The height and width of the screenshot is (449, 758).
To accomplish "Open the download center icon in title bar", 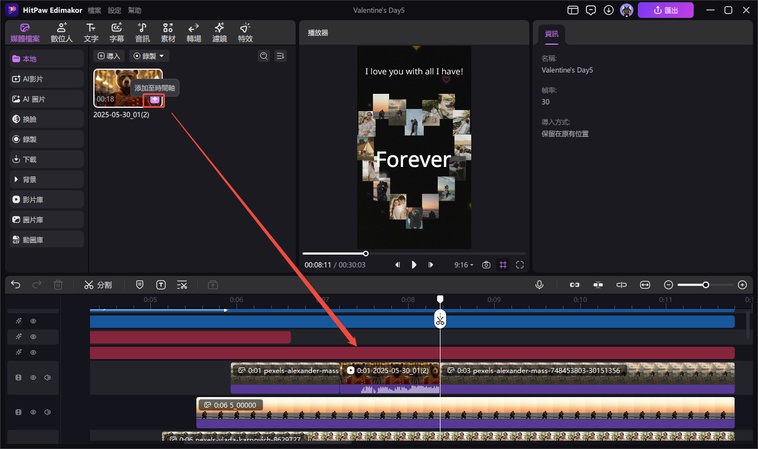I will [x=609, y=10].
